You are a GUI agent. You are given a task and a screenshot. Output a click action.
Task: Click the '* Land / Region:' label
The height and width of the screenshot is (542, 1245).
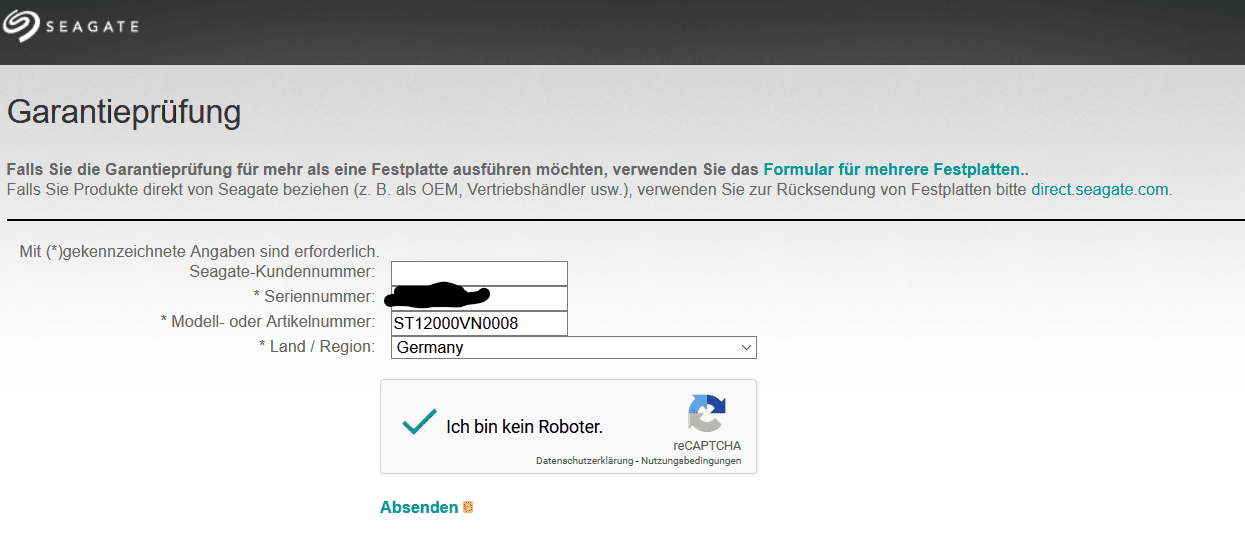tap(317, 346)
